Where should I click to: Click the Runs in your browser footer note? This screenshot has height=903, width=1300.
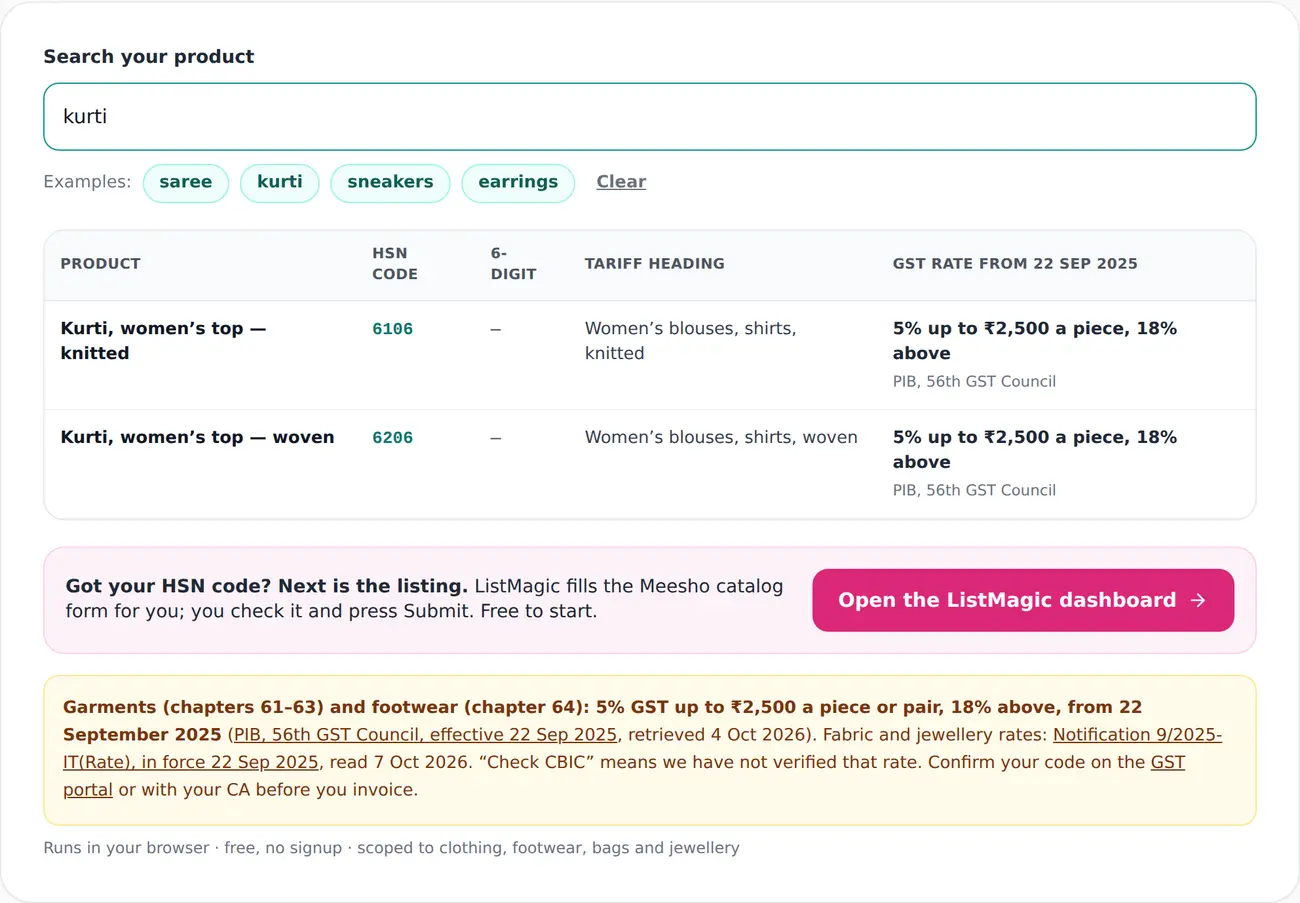click(392, 848)
